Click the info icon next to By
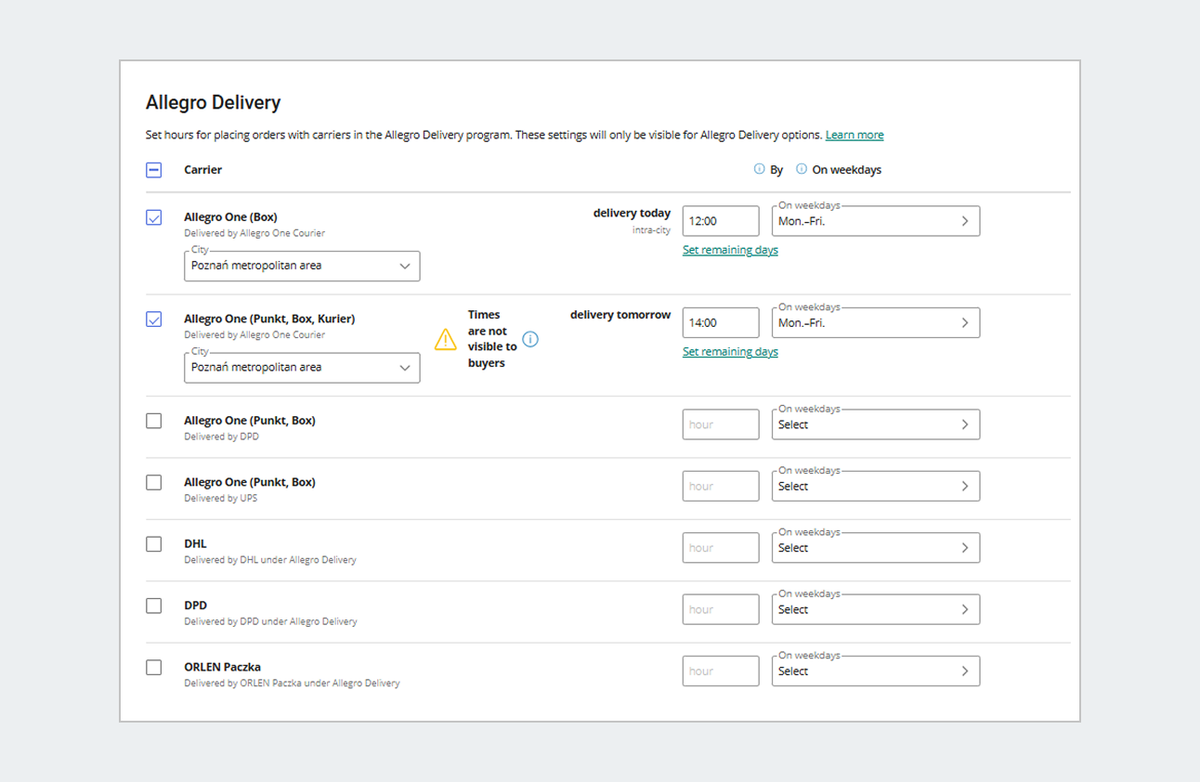 759,170
